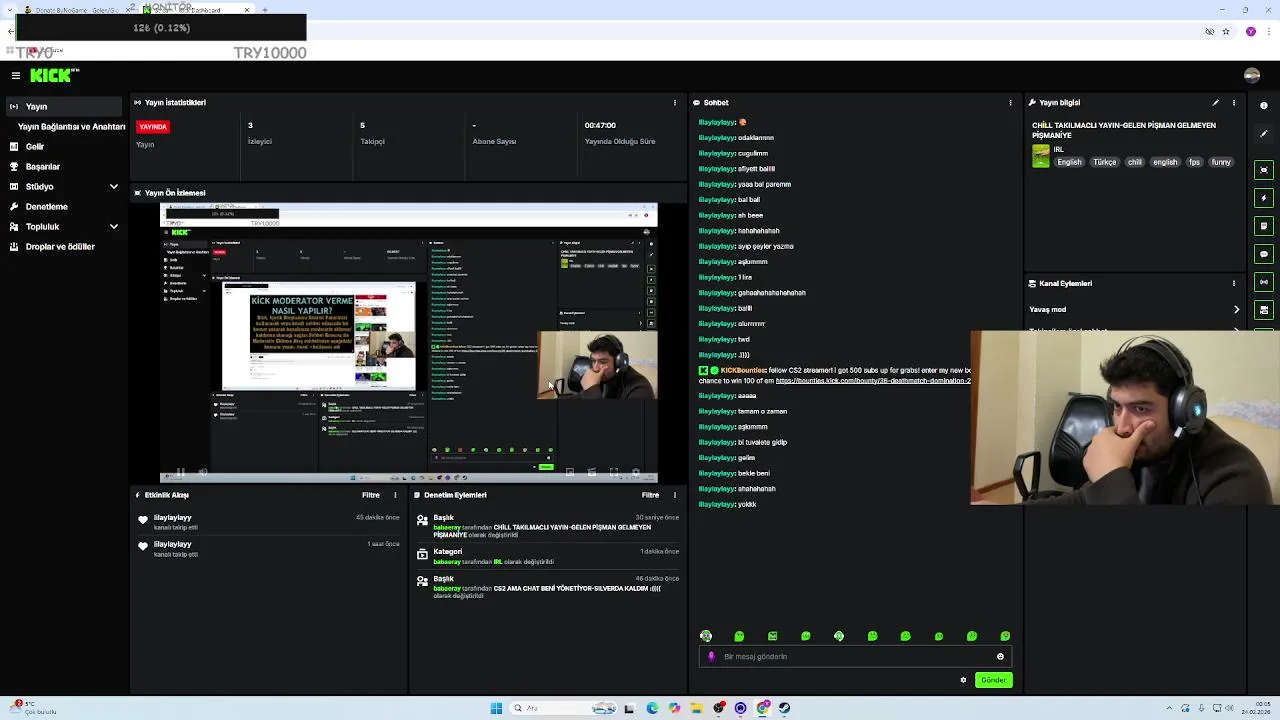Screen dimensions: 1280x720
Task: Click the info icon in right sidebar
Action: pos(1264,105)
